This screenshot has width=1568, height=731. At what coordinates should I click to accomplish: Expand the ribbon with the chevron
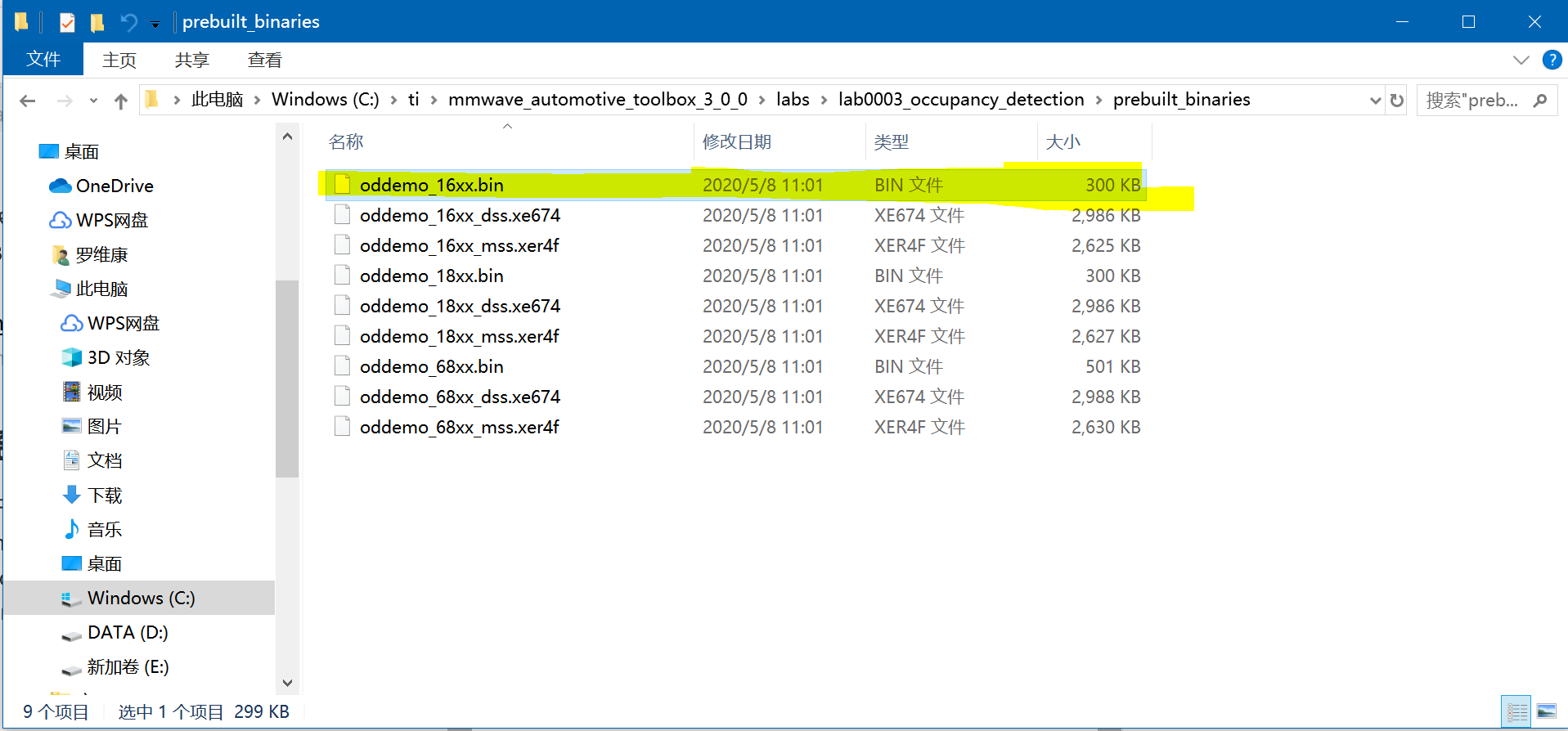click(x=1521, y=60)
